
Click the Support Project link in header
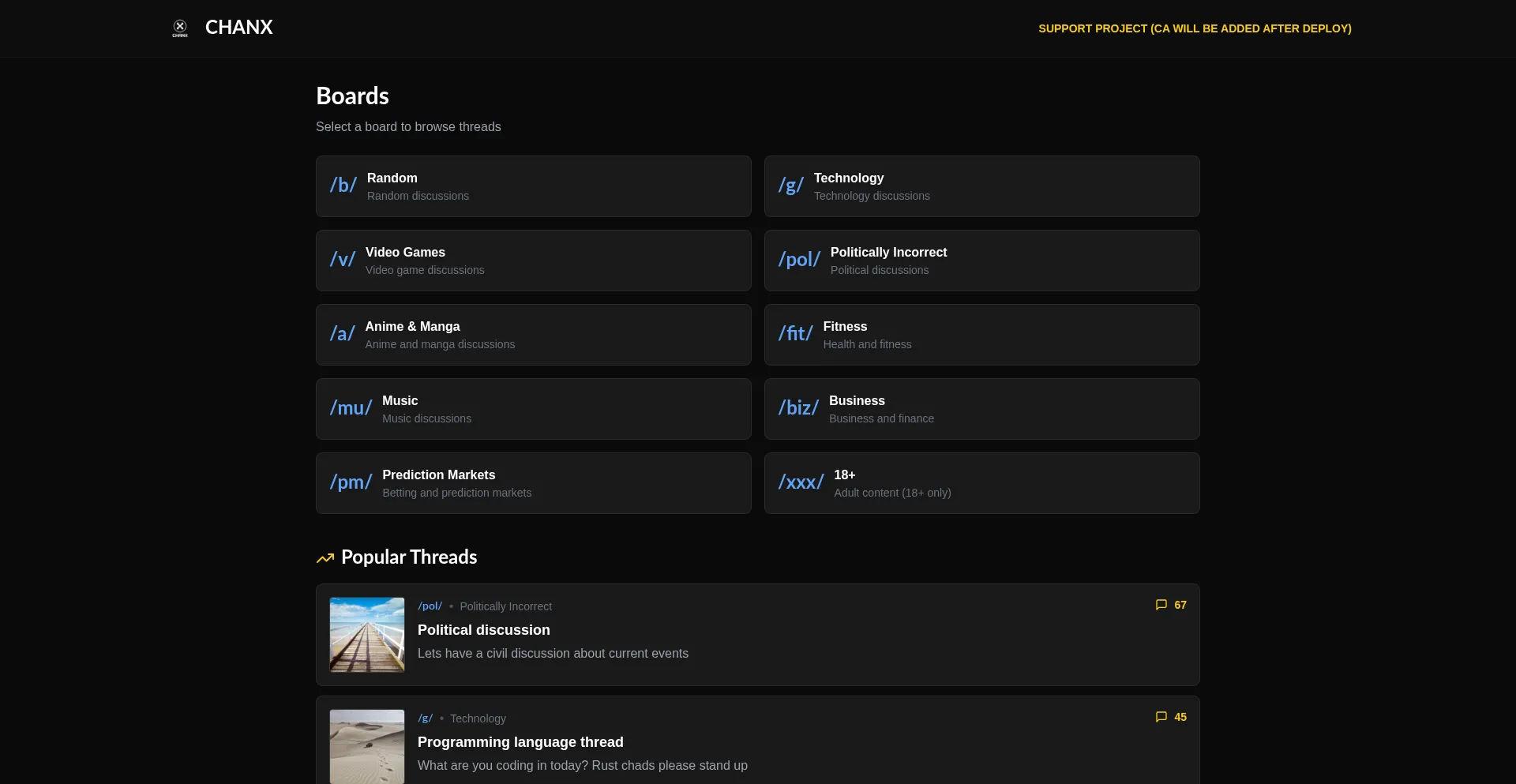1194,28
